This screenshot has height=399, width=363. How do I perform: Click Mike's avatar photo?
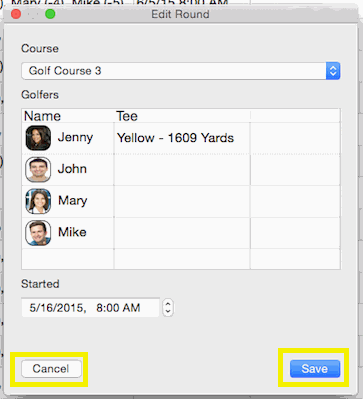(38, 233)
